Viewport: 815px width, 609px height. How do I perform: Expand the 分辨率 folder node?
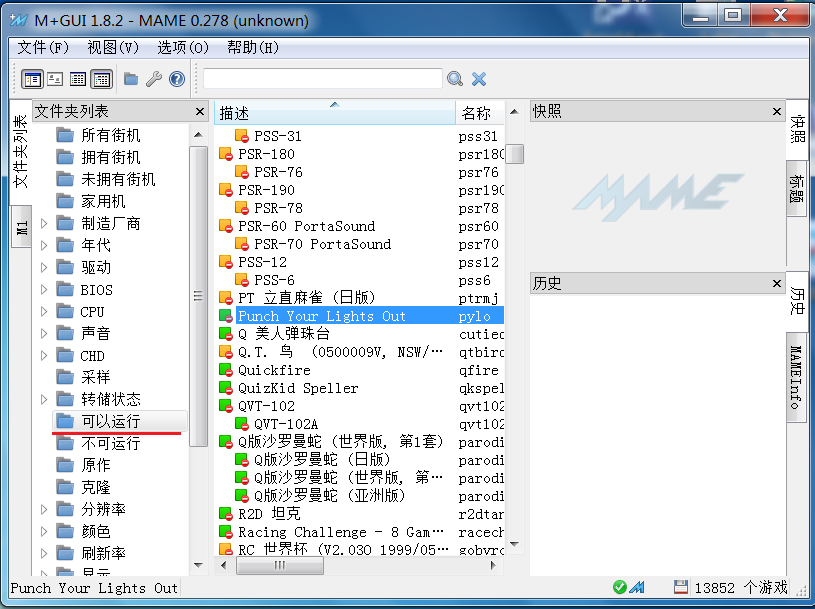click(44, 510)
